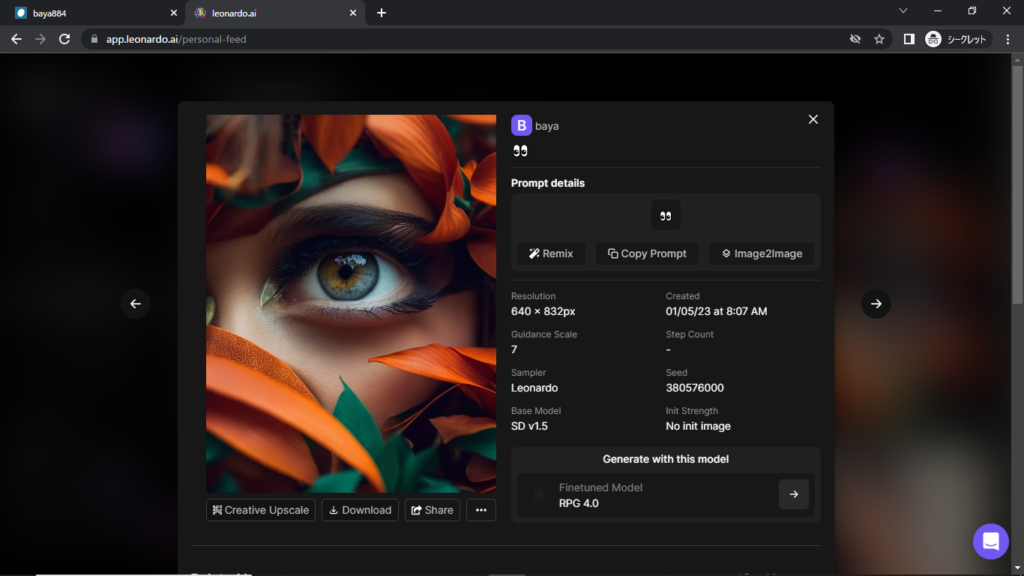Share the generated image

tap(432, 510)
